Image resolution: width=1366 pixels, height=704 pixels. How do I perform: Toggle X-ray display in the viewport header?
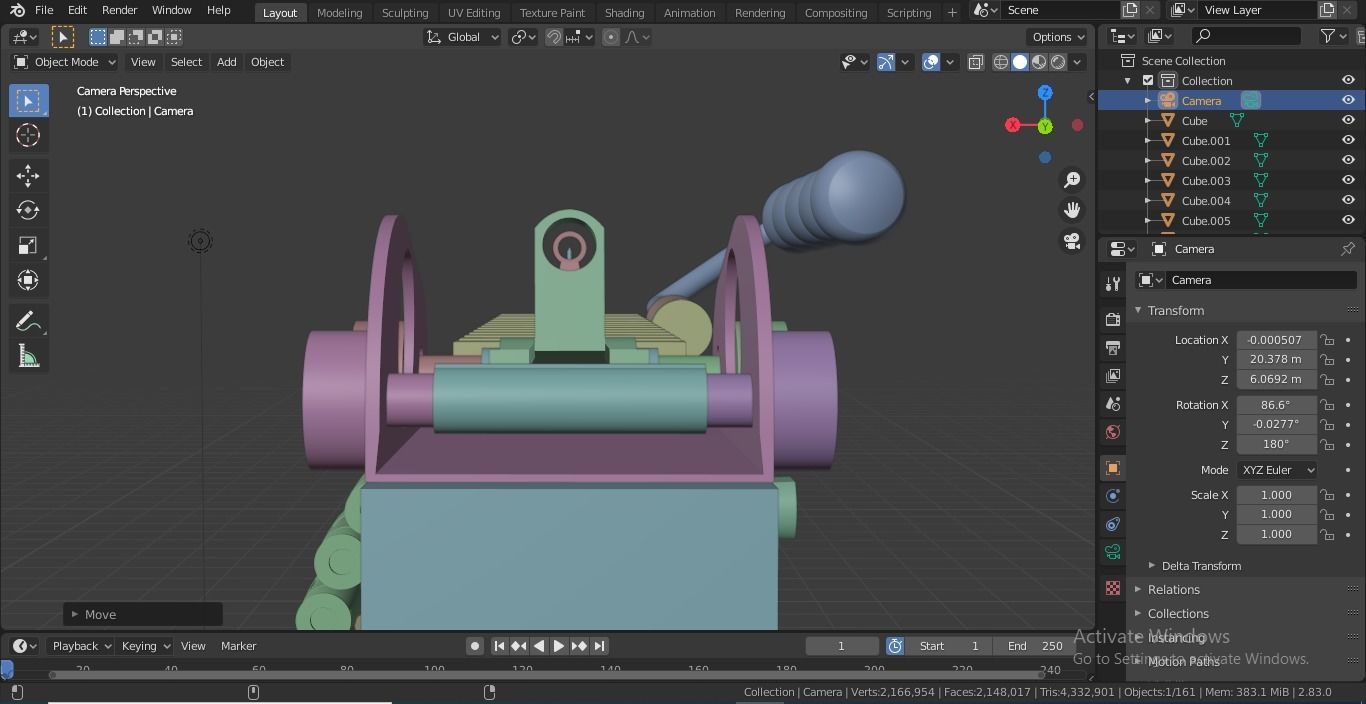[x=975, y=62]
